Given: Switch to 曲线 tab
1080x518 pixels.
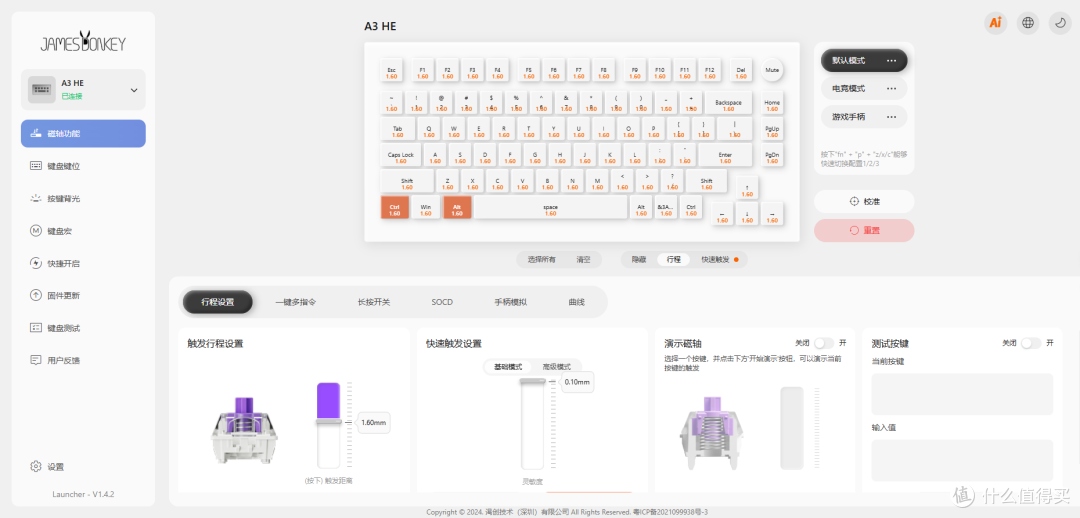Looking at the screenshot, I should point(576,302).
